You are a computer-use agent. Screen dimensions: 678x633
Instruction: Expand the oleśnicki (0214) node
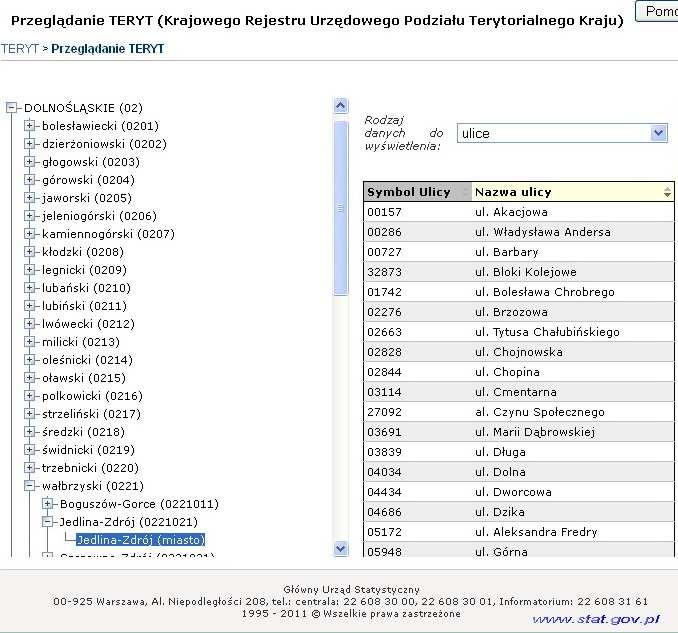(x=29, y=360)
